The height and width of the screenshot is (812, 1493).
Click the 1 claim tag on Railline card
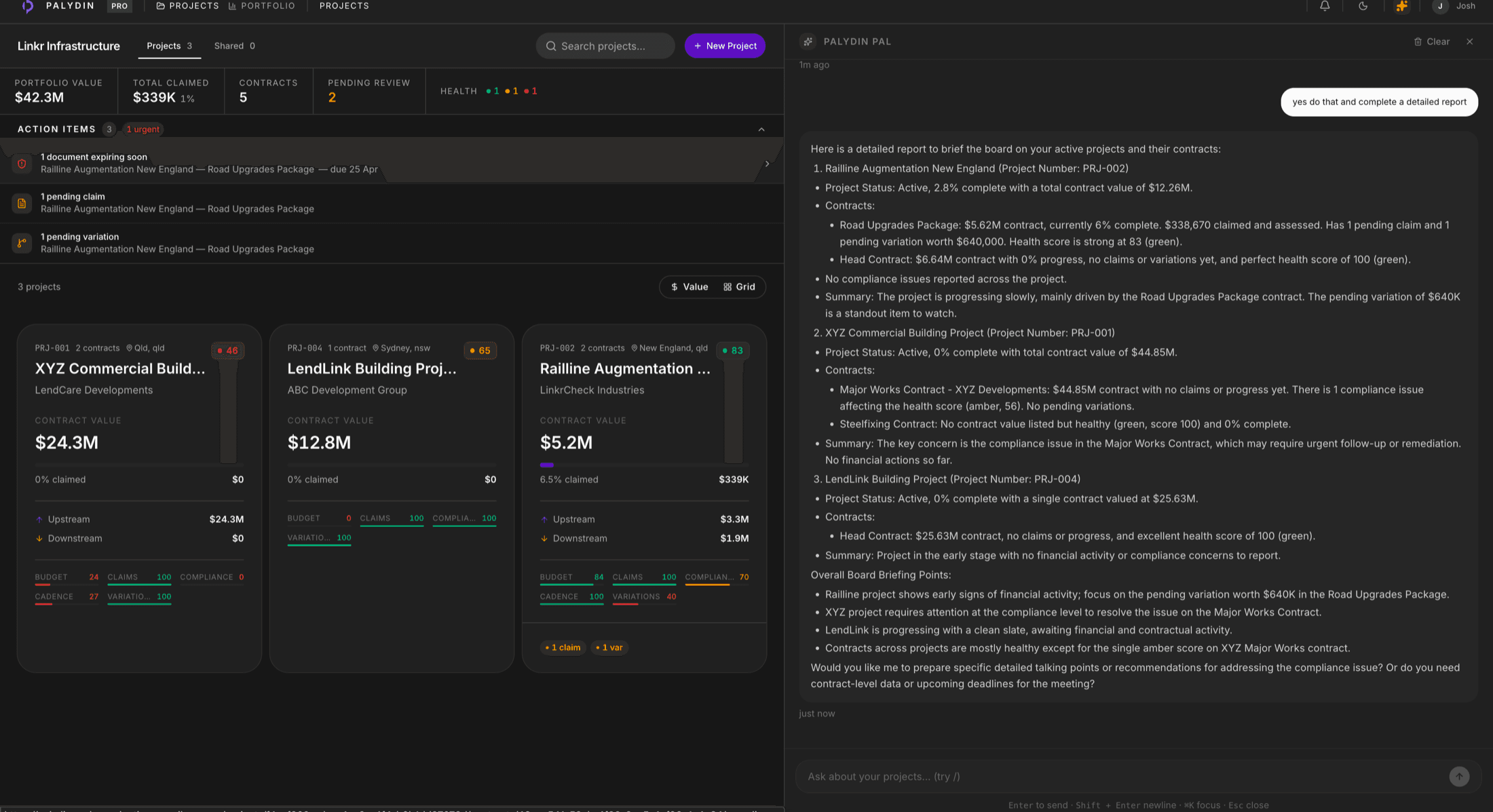click(x=563, y=647)
